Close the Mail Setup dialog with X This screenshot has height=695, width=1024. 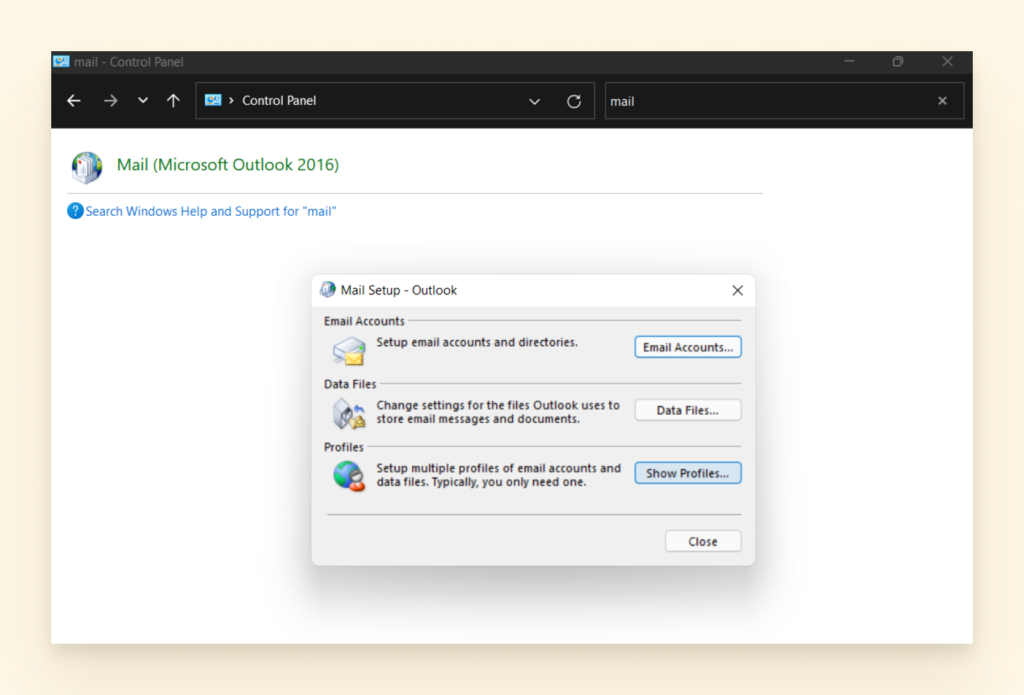pyautogui.click(x=737, y=290)
